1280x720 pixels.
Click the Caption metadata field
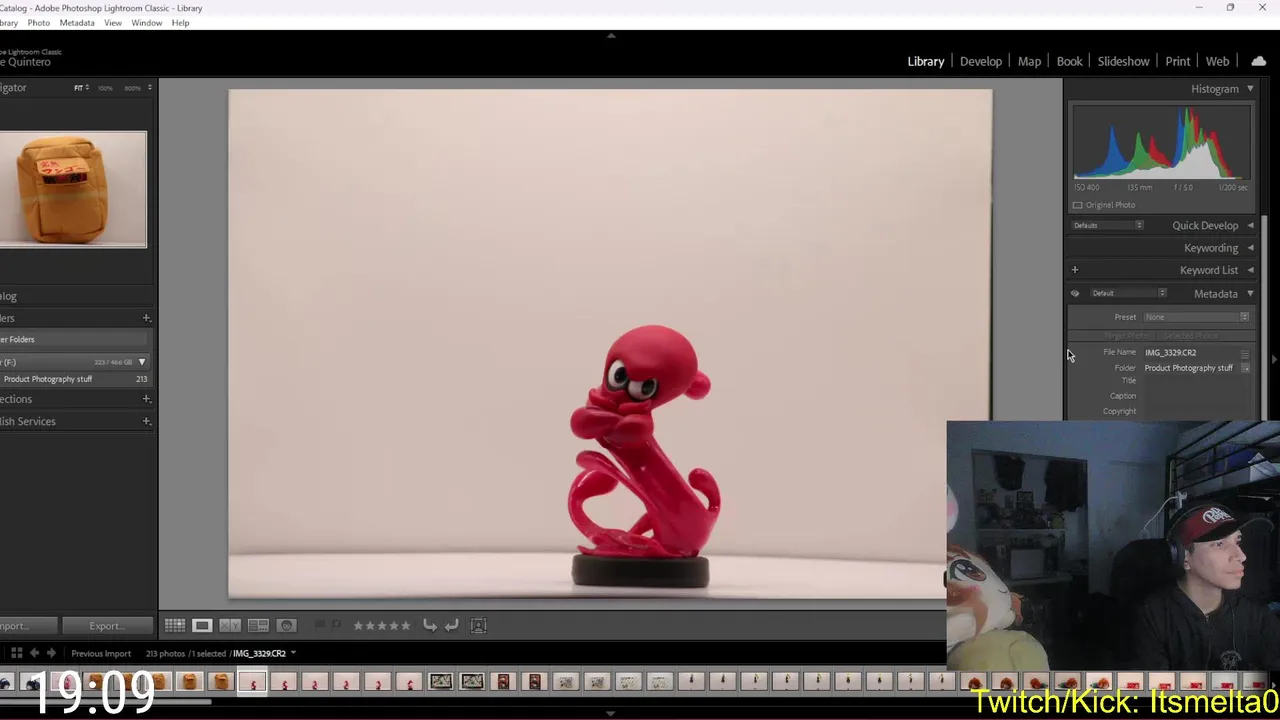(1197, 396)
